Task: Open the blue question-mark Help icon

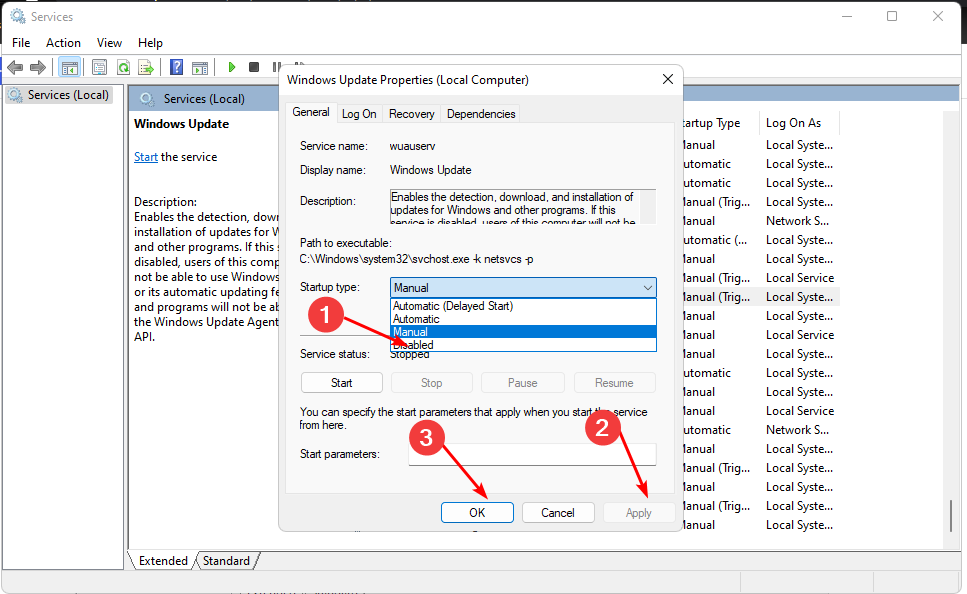Action: (x=176, y=67)
